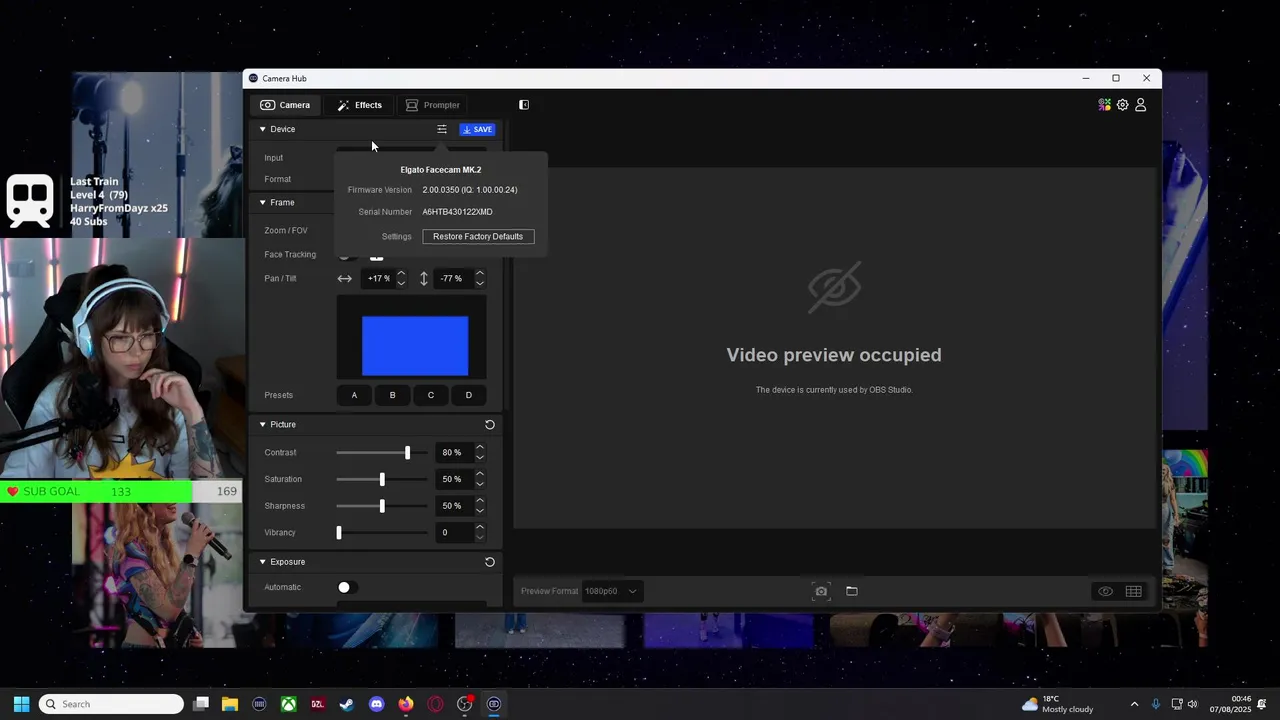Open the volume tray icon

tap(1192, 704)
